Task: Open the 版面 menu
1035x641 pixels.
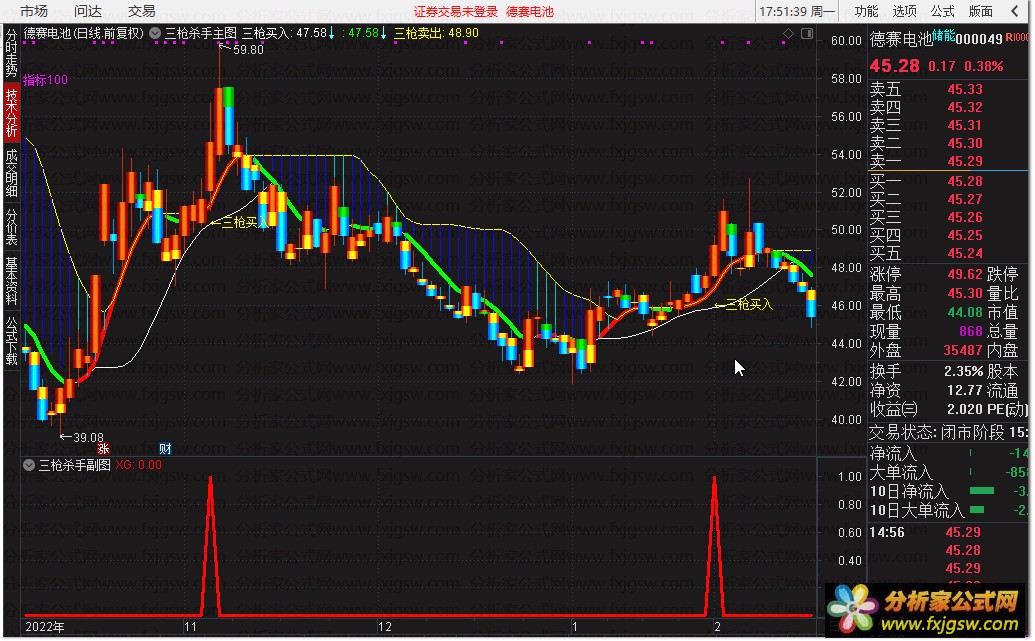Action: [981, 11]
